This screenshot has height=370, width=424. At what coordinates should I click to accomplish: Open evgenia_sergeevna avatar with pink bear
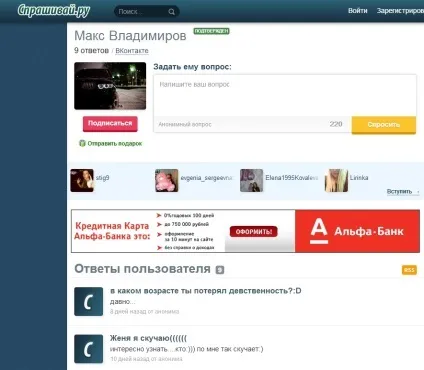(x=167, y=180)
